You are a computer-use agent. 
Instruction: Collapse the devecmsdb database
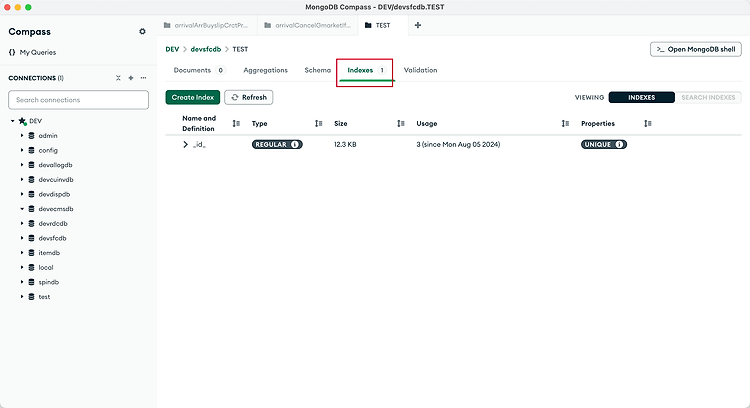[x=22, y=209]
